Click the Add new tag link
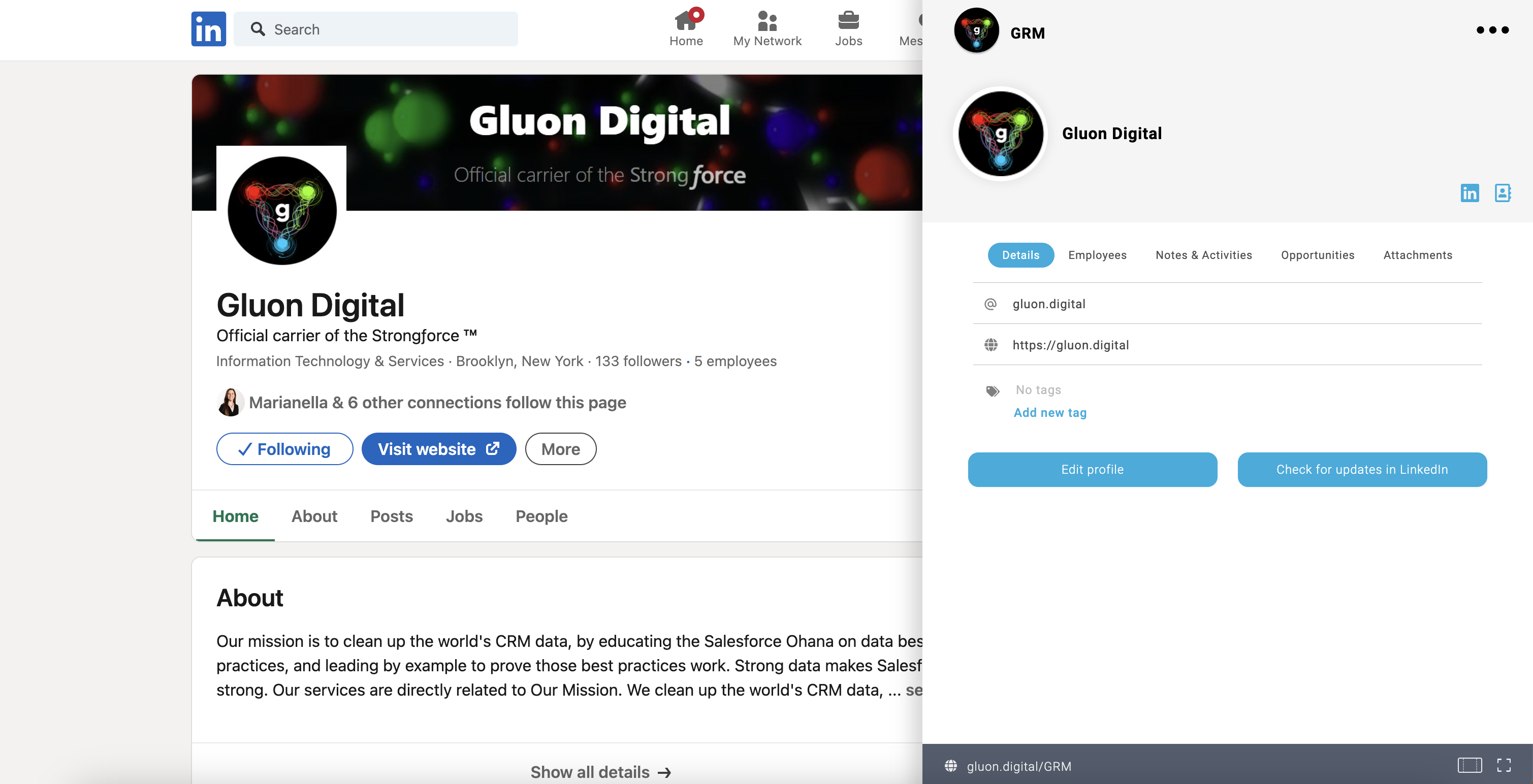Image resolution: width=1533 pixels, height=784 pixels. 1050,412
